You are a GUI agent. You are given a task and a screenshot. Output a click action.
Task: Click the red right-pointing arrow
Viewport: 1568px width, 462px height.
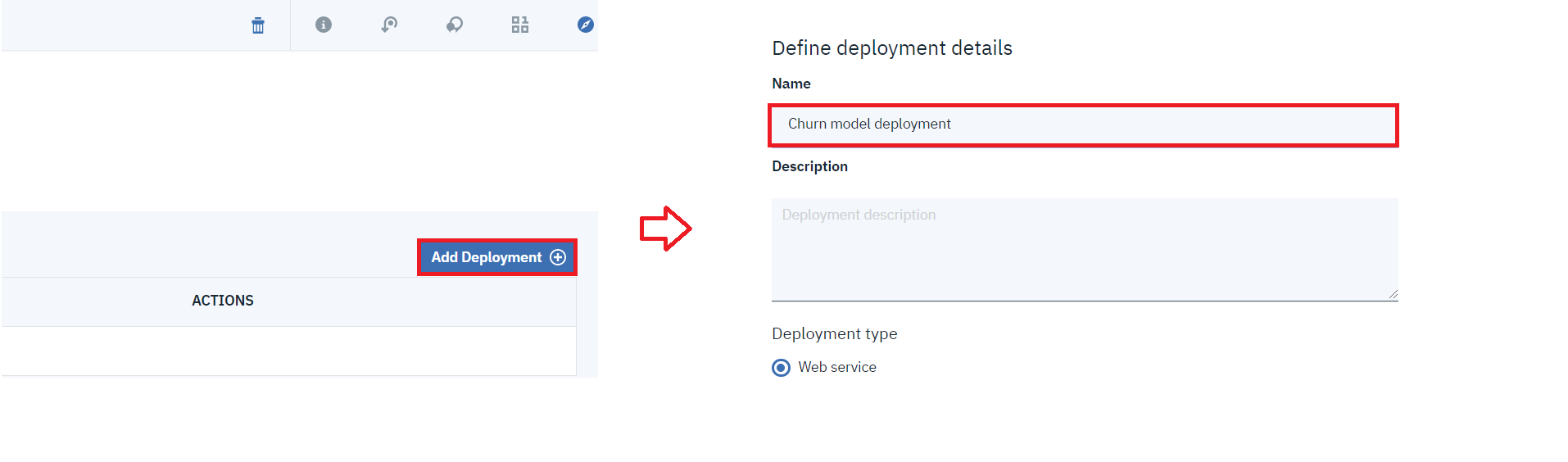click(665, 229)
